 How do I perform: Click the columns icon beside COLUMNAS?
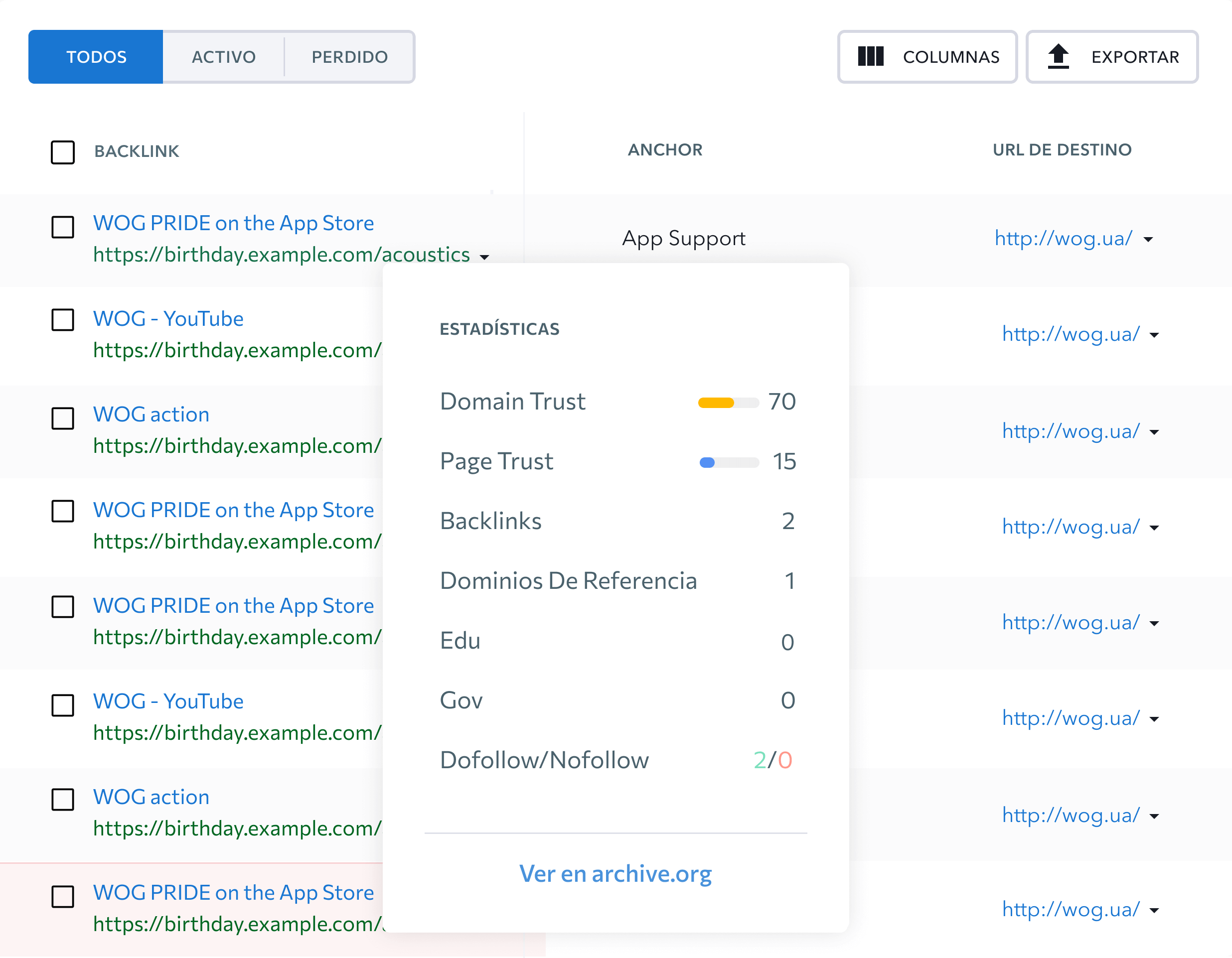870,56
